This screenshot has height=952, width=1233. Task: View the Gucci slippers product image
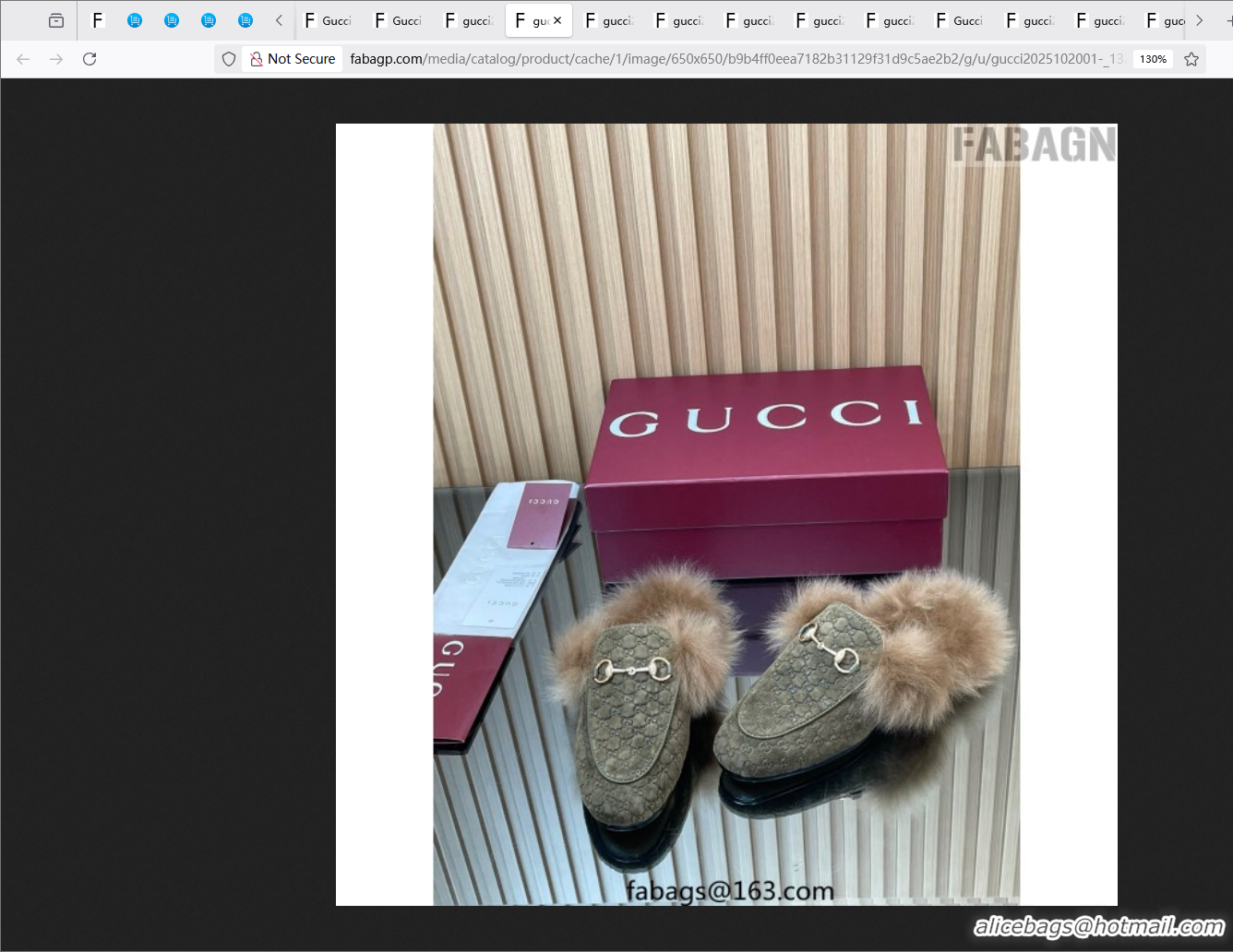[x=725, y=514]
